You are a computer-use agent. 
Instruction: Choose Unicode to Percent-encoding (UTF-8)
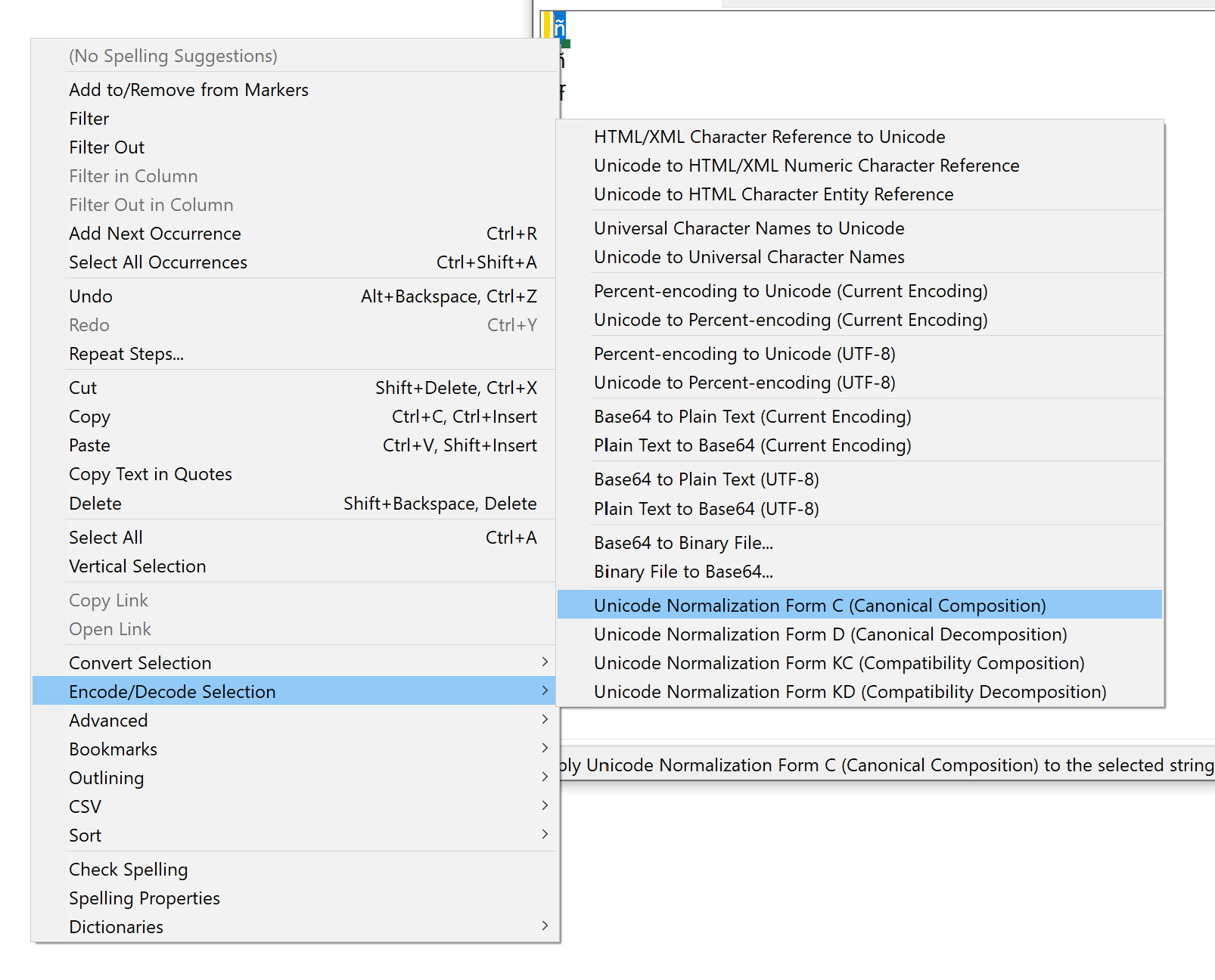(x=859, y=383)
